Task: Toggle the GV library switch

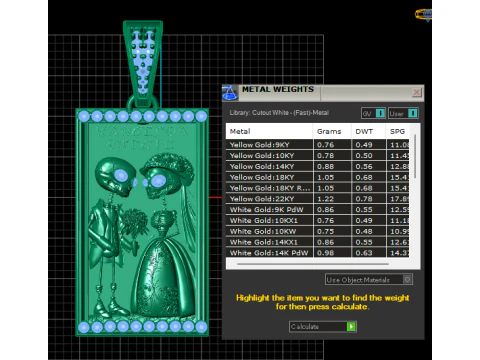Action: pos(373,113)
